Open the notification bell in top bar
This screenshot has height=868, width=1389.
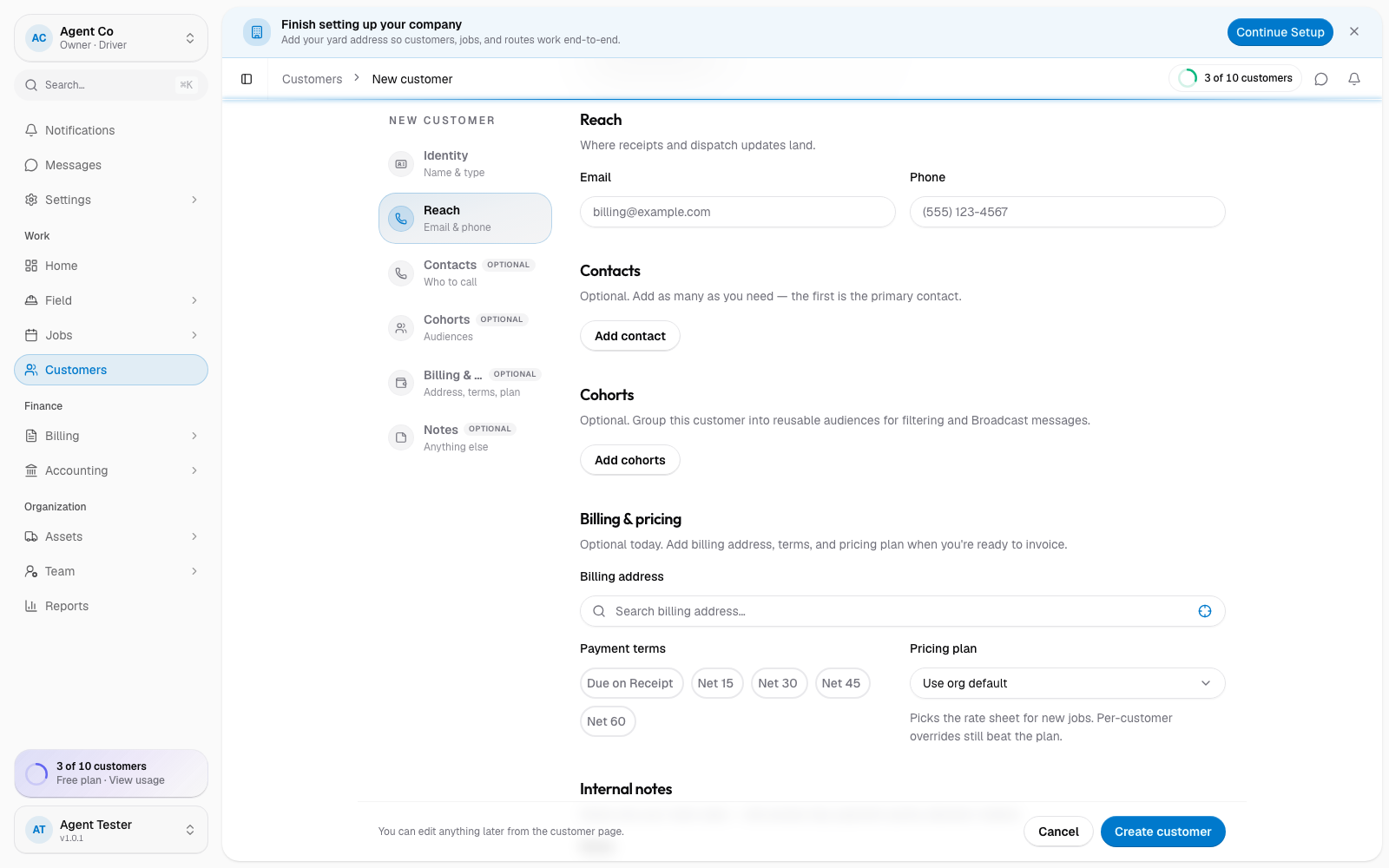(1354, 79)
